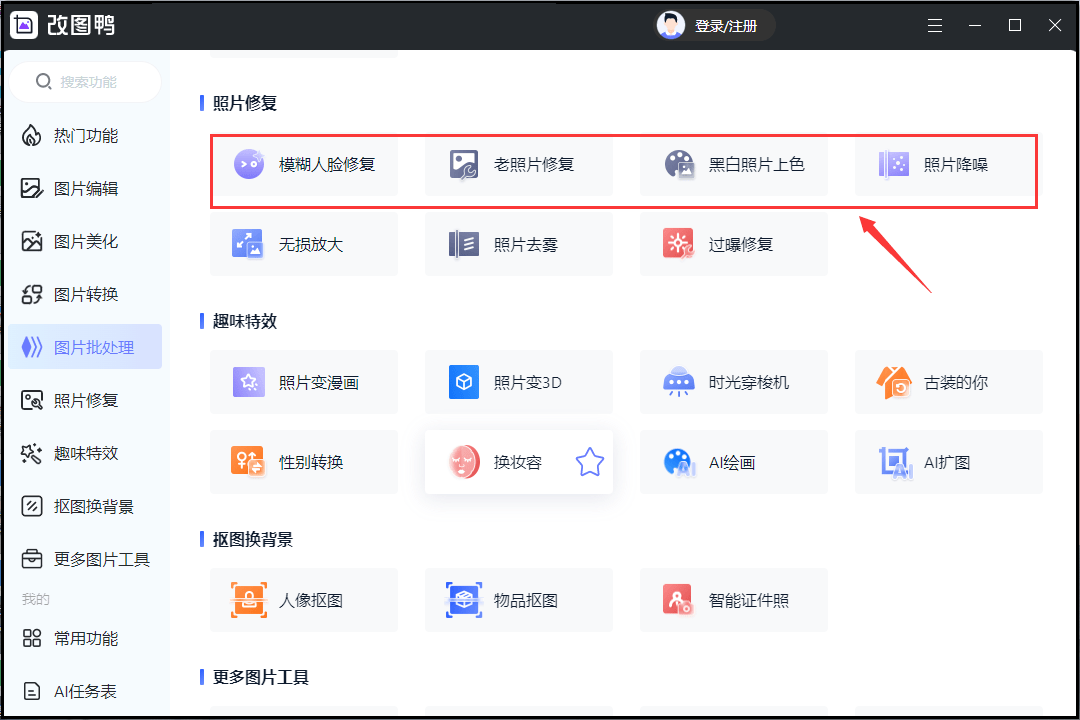Image resolution: width=1080 pixels, height=720 pixels.
Task: Launch 照片变漫画 cartoon effect
Action: (x=304, y=382)
